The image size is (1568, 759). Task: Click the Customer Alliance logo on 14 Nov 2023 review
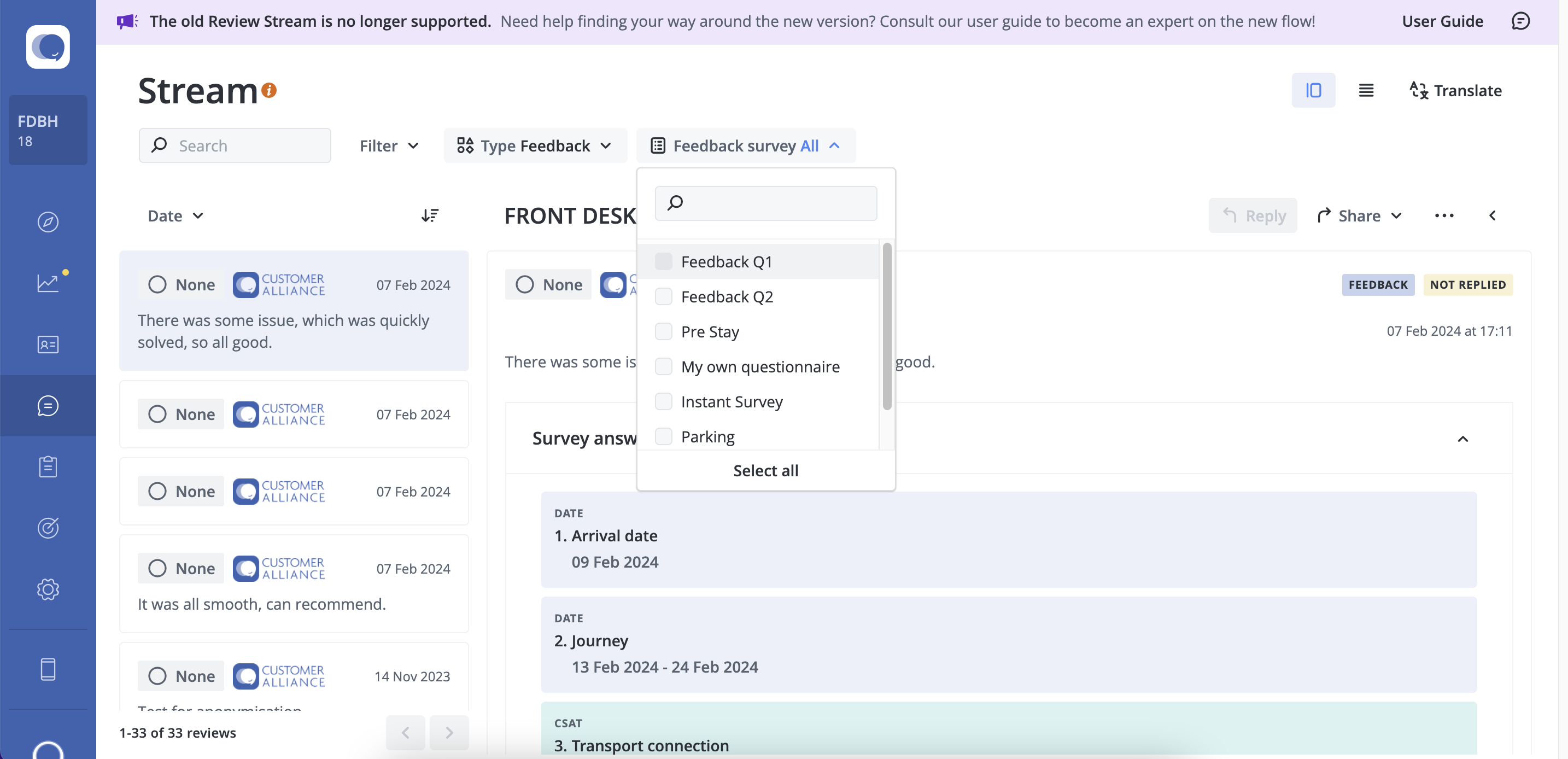(279, 676)
